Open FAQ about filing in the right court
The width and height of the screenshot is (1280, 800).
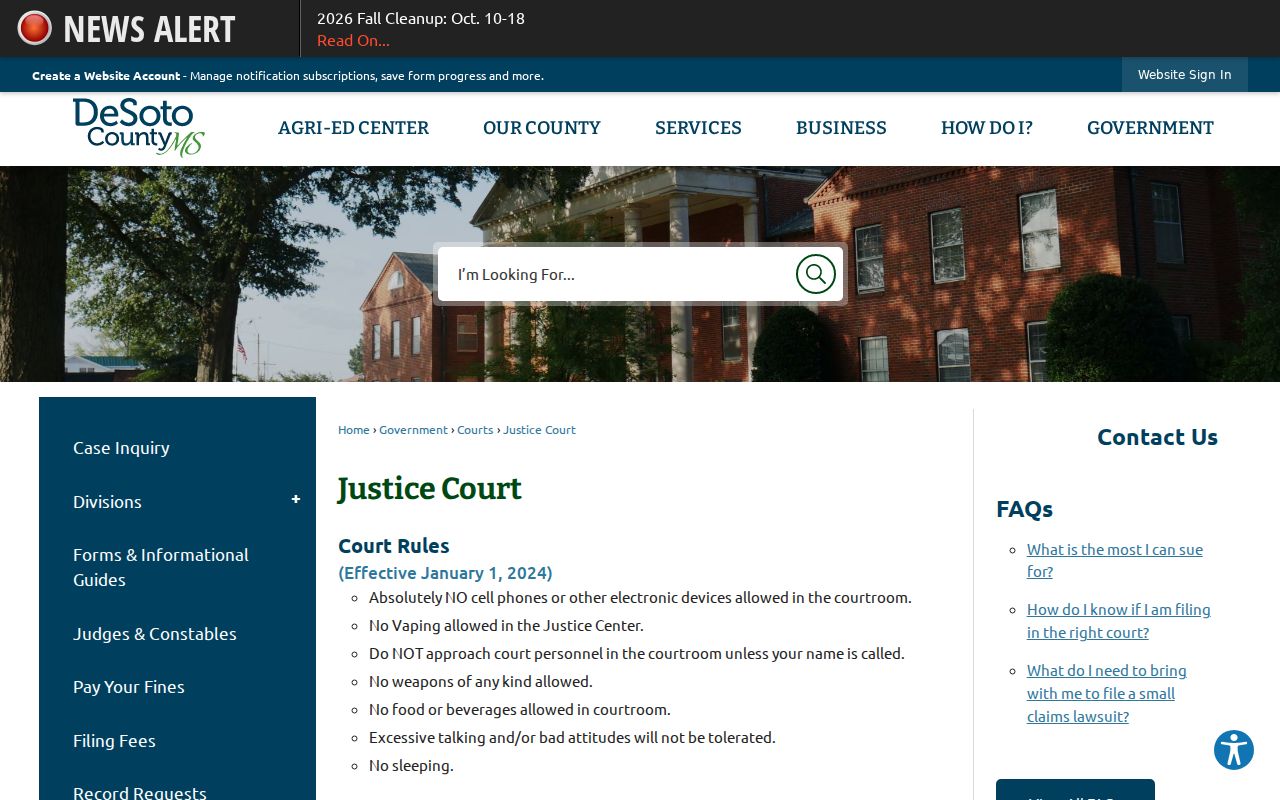tap(1118, 621)
